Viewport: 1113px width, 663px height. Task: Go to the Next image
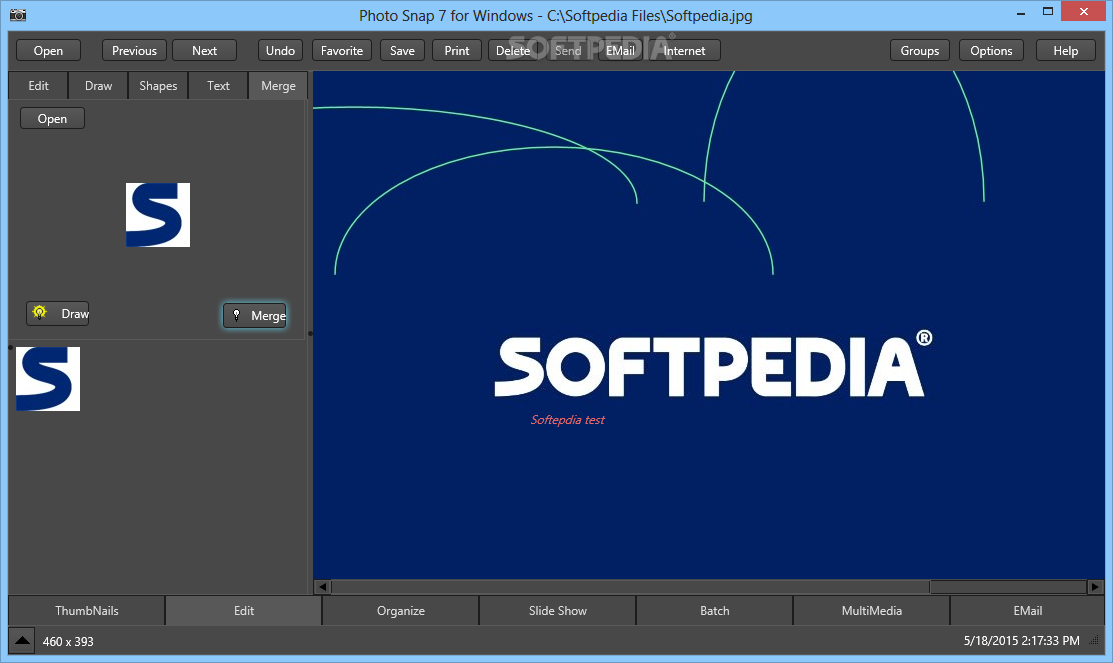204,50
